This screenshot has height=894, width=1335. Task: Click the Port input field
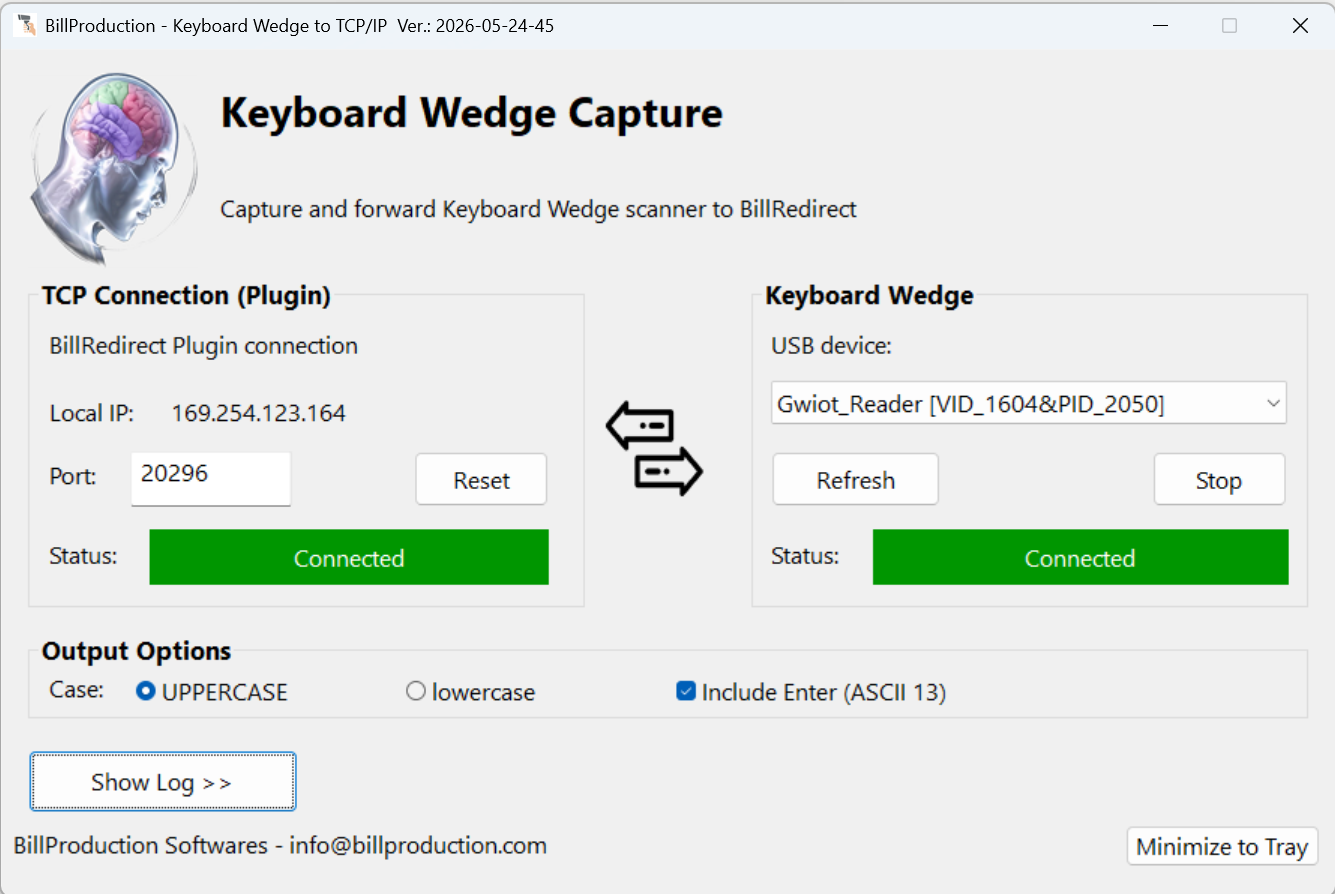pos(211,479)
